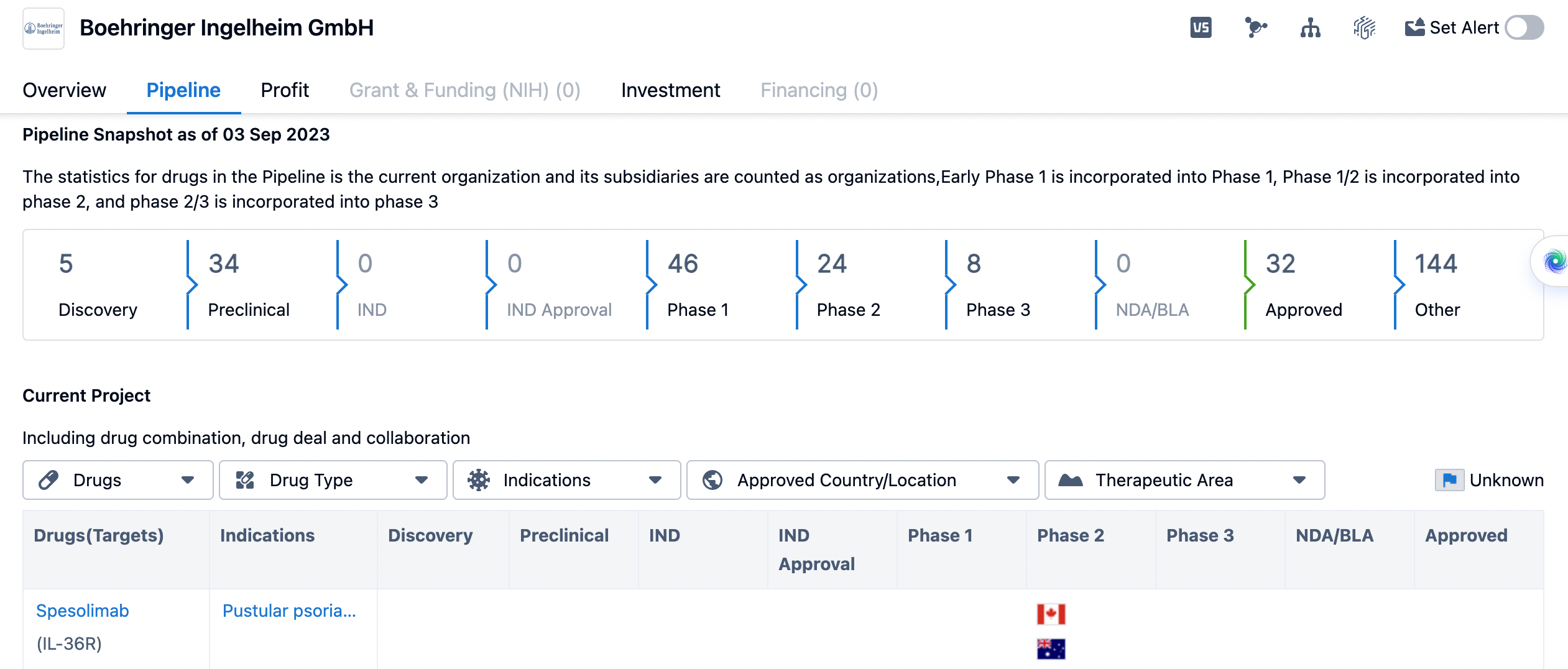The image size is (1568, 669).
Task: Click the blue Unknown flag legend icon
Action: pos(1449,480)
